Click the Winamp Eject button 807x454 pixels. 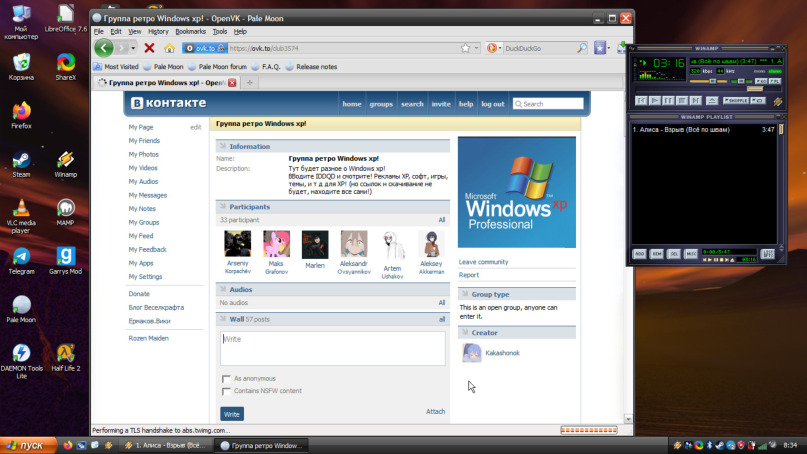pyautogui.click(x=712, y=101)
